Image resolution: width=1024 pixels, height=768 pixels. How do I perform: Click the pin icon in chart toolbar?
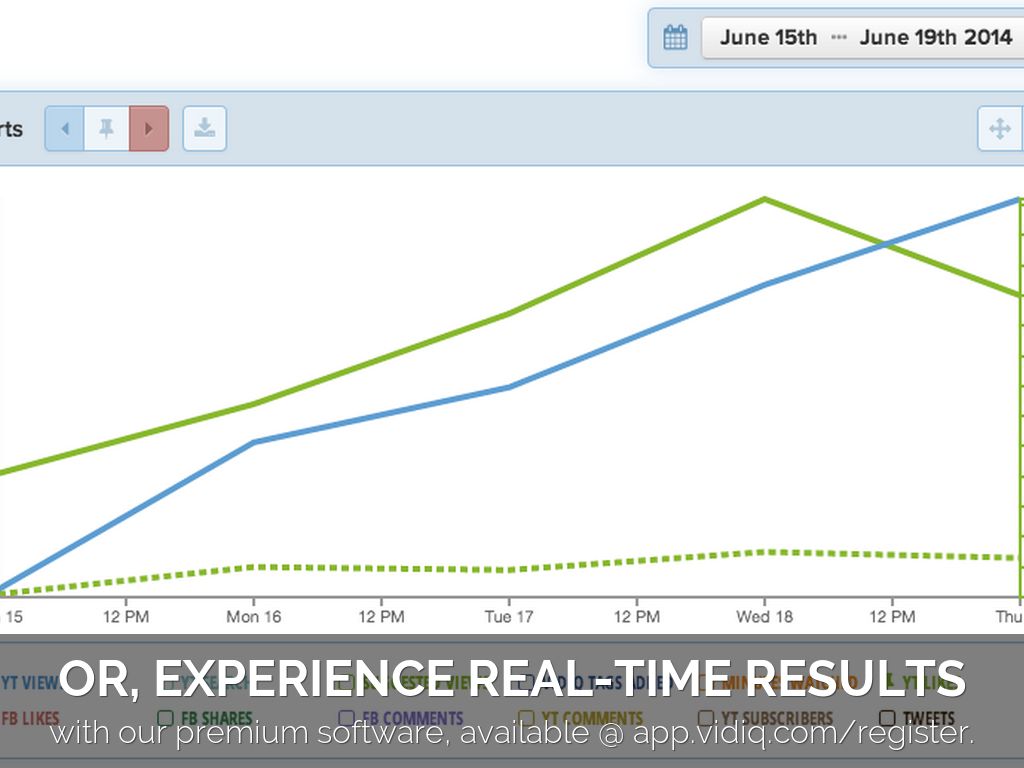point(106,129)
